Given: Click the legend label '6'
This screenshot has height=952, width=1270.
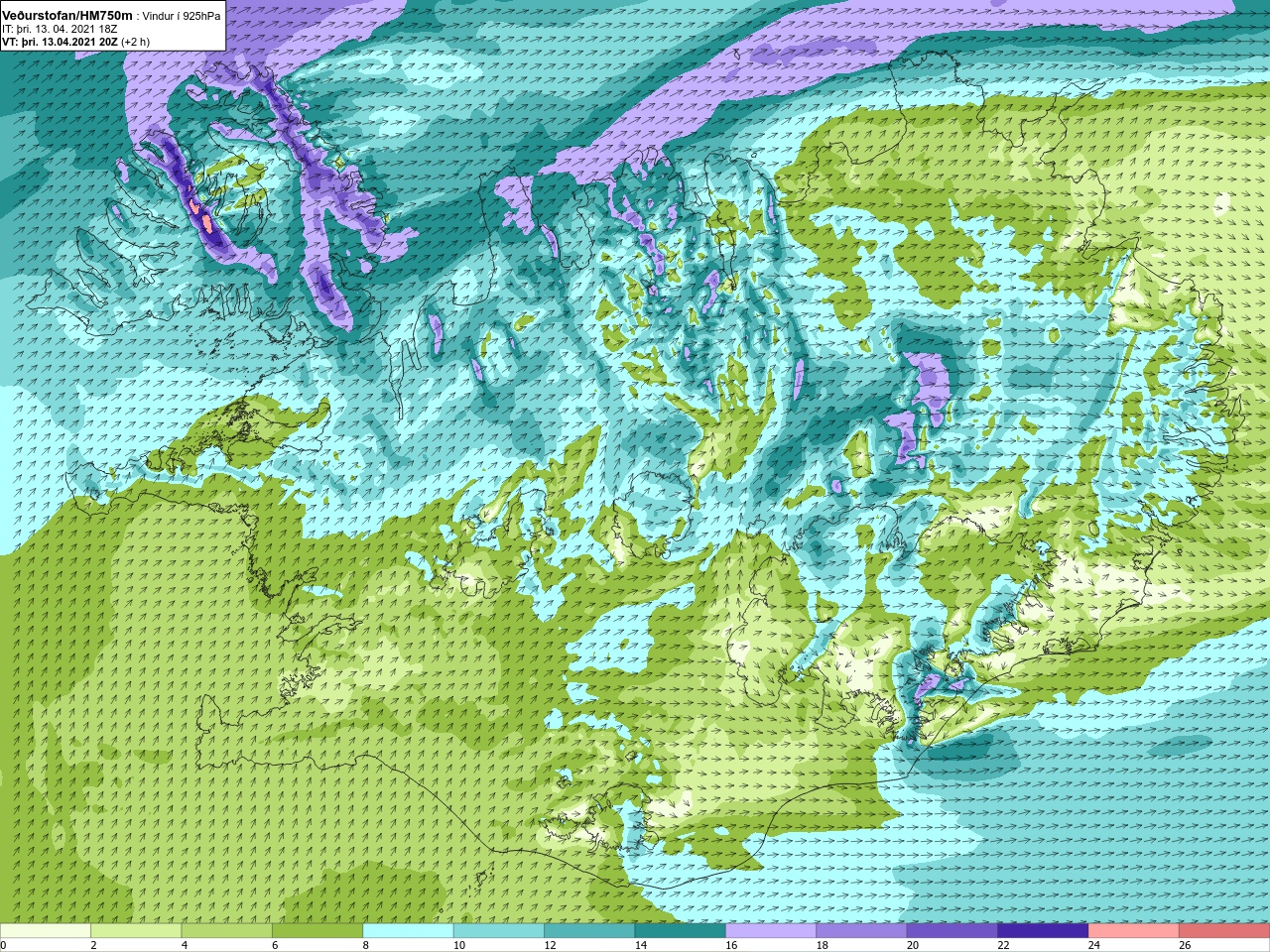Looking at the screenshot, I should 275,945.
